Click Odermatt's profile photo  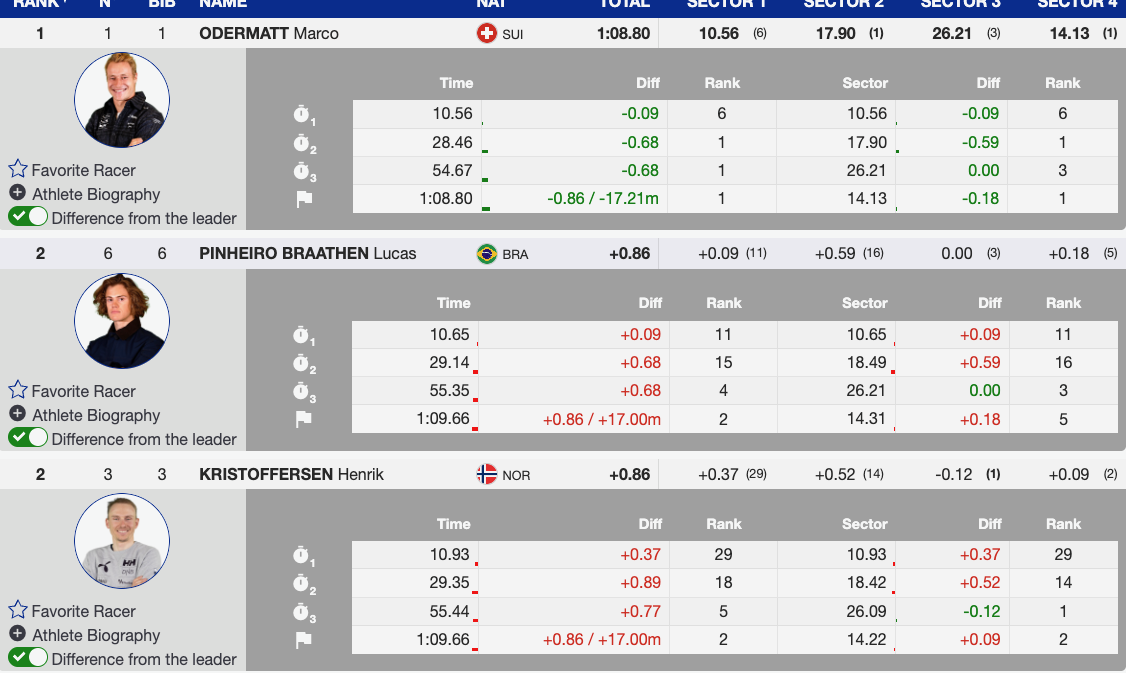[122, 100]
